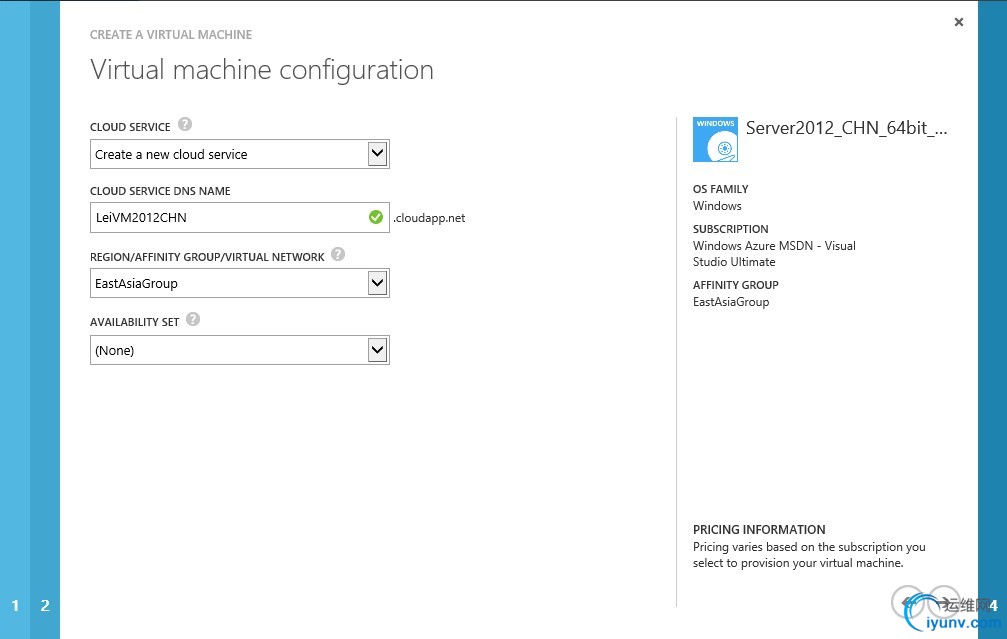Click the Windows Server image disk icon
Image resolution: width=1007 pixels, height=639 pixels.
pos(715,140)
